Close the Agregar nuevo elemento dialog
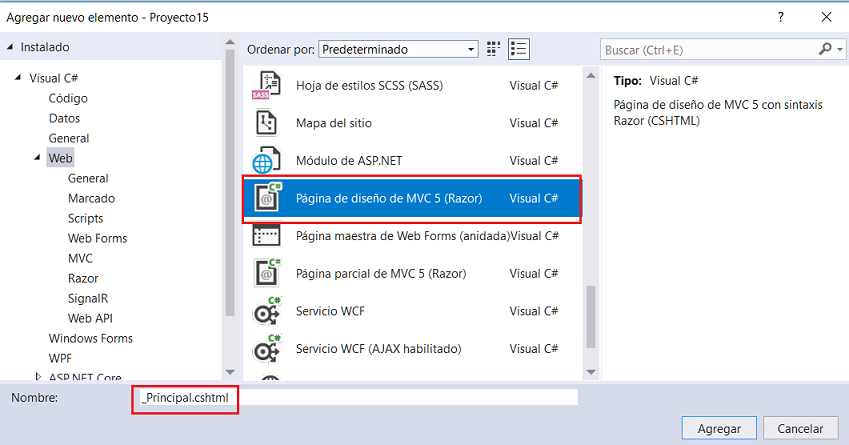 tap(826, 17)
